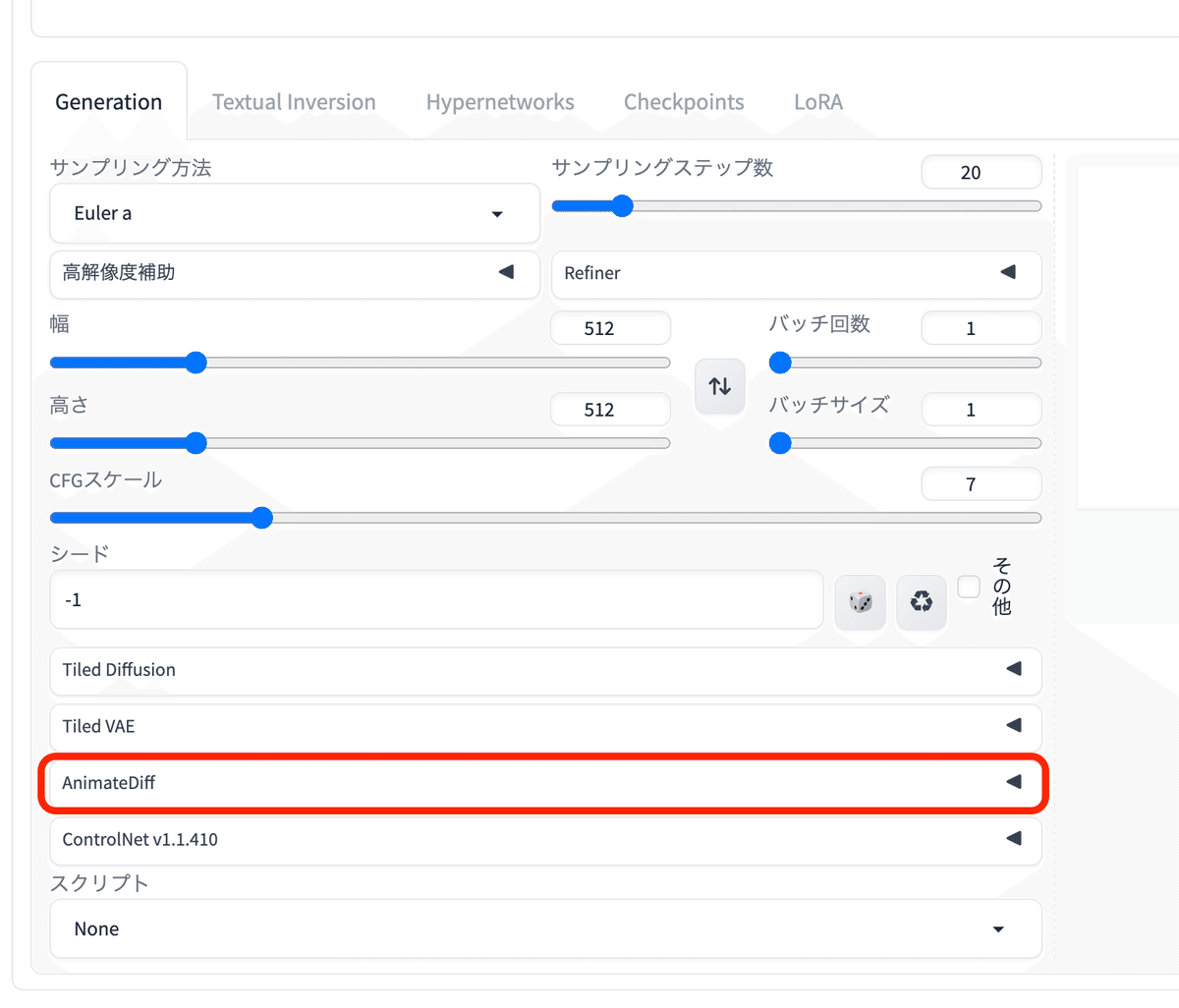Open the LoRA tab
The image size is (1179, 1008).
(x=818, y=102)
